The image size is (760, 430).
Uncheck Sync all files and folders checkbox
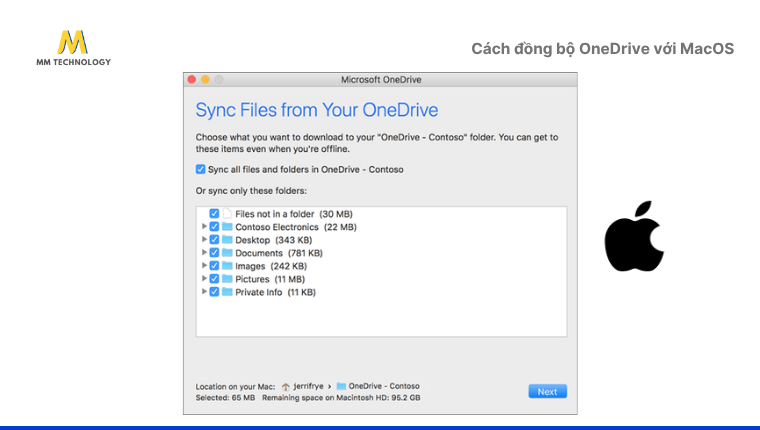point(200,169)
